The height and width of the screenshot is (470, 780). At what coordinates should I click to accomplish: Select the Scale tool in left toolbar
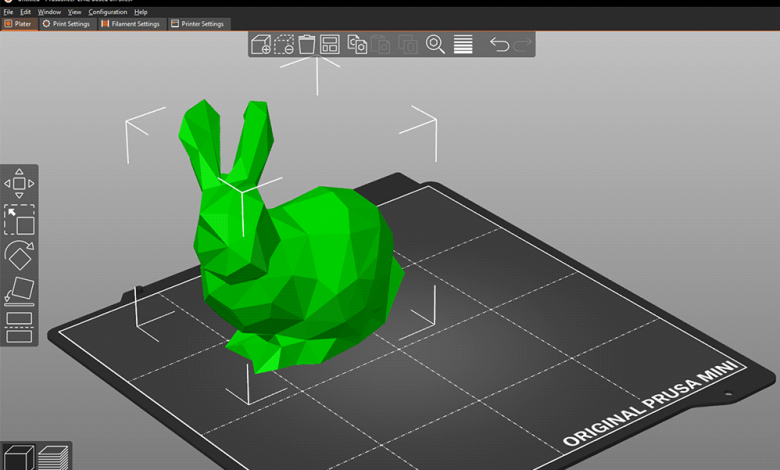(x=19, y=219)
